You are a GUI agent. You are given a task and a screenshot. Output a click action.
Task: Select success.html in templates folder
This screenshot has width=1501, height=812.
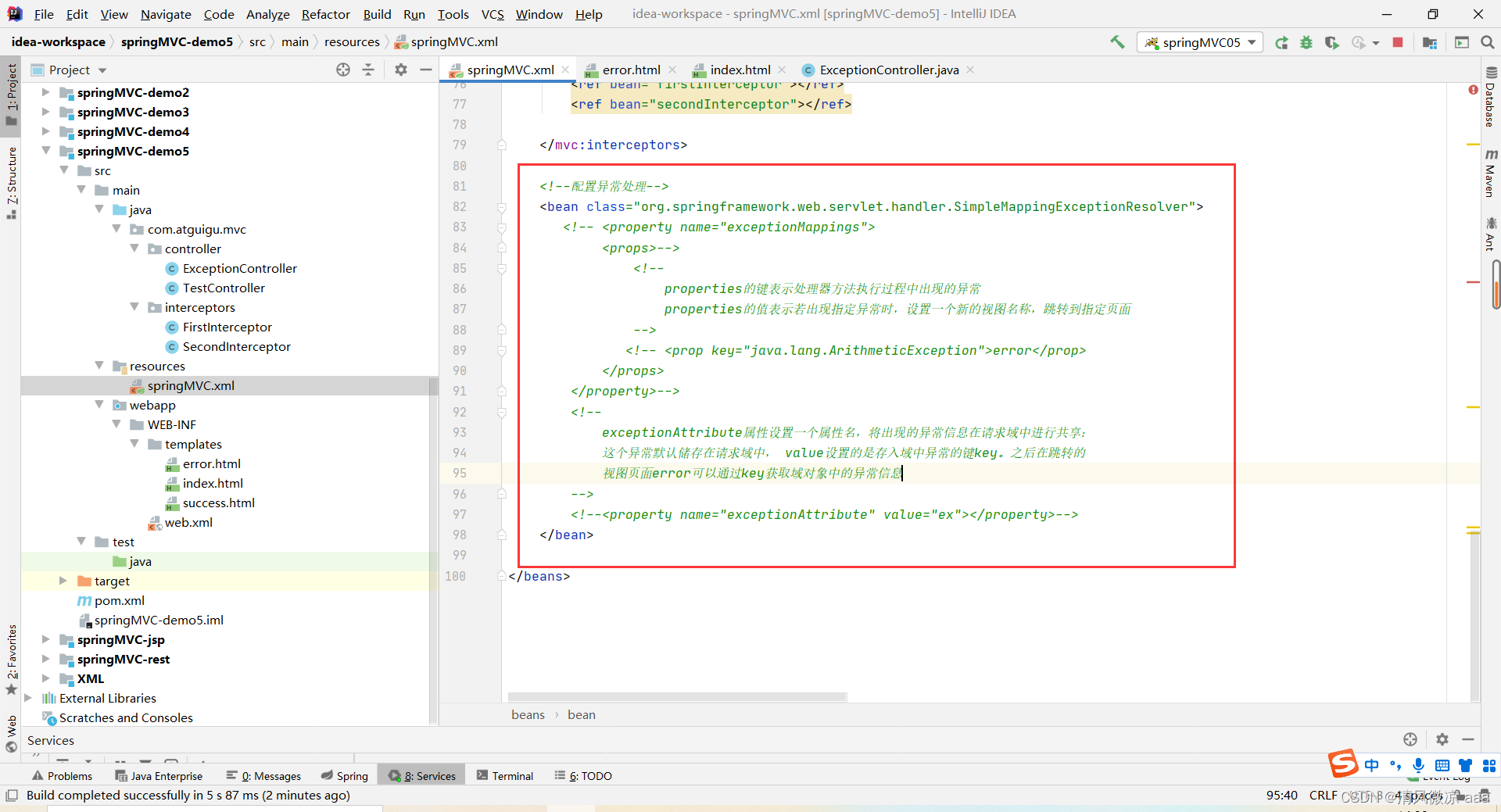218,503
